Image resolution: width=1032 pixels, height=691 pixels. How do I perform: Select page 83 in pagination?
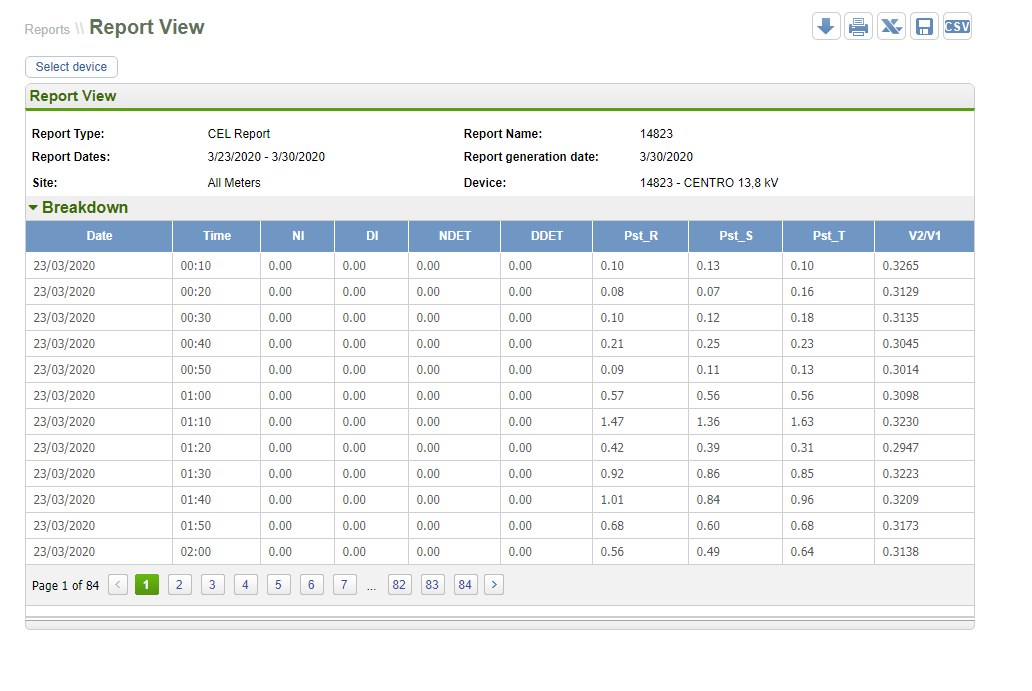432,584
